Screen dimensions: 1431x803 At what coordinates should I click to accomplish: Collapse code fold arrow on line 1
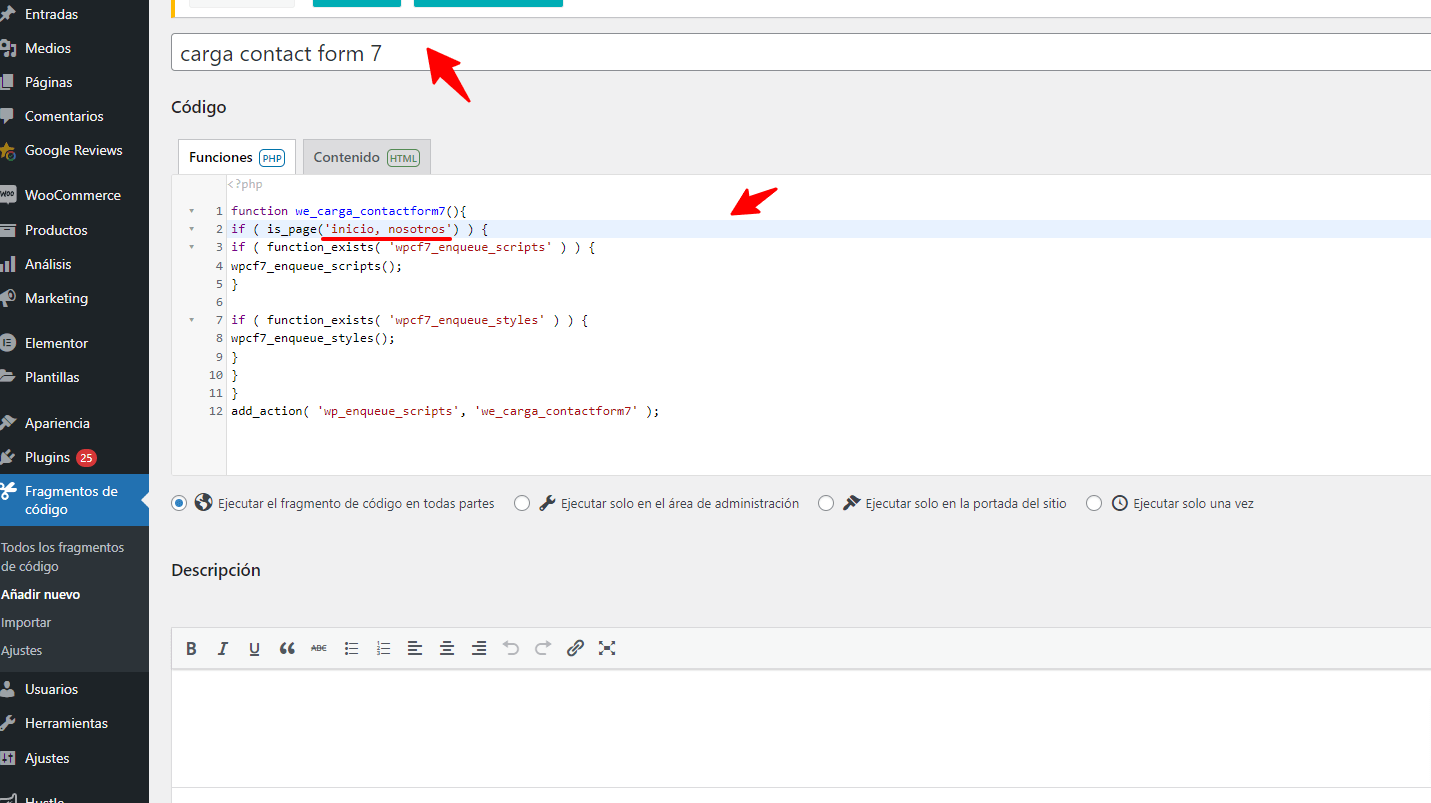click(191, 211)
